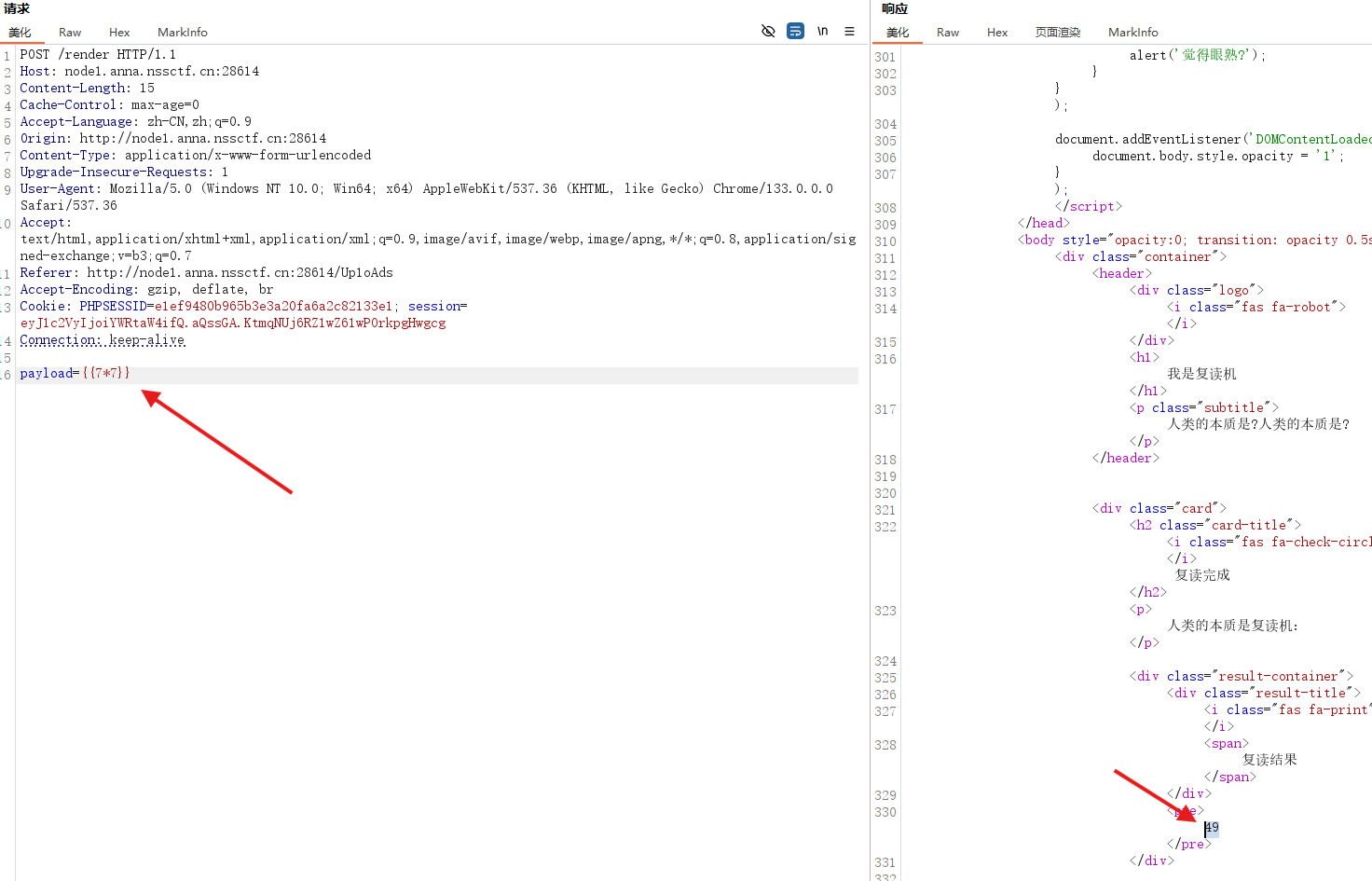1372x881 pixels.
Task: Open the request panel hamburger menu
Action: (x=849, y=31)
